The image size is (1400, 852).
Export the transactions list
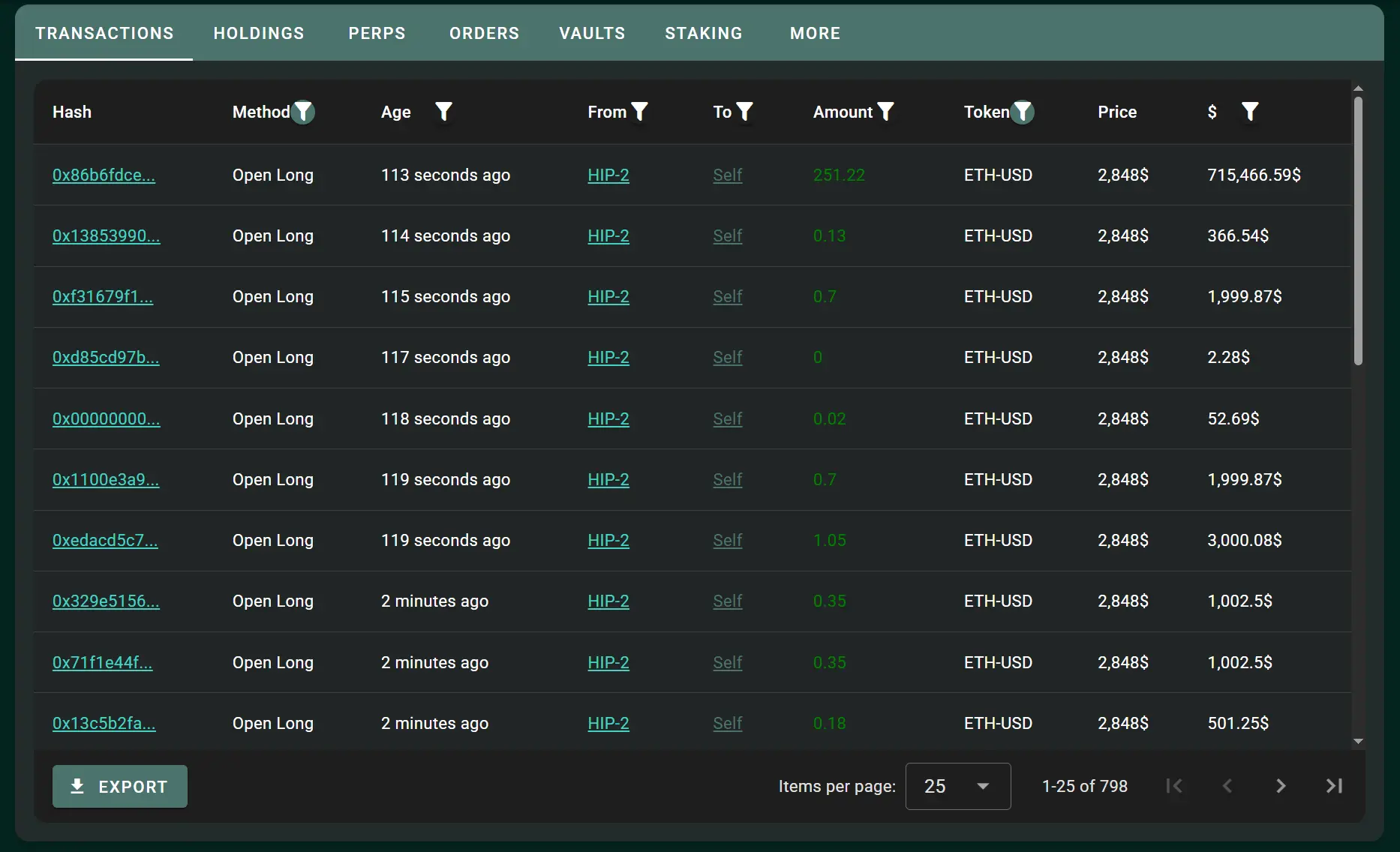[x=120, y=786]
